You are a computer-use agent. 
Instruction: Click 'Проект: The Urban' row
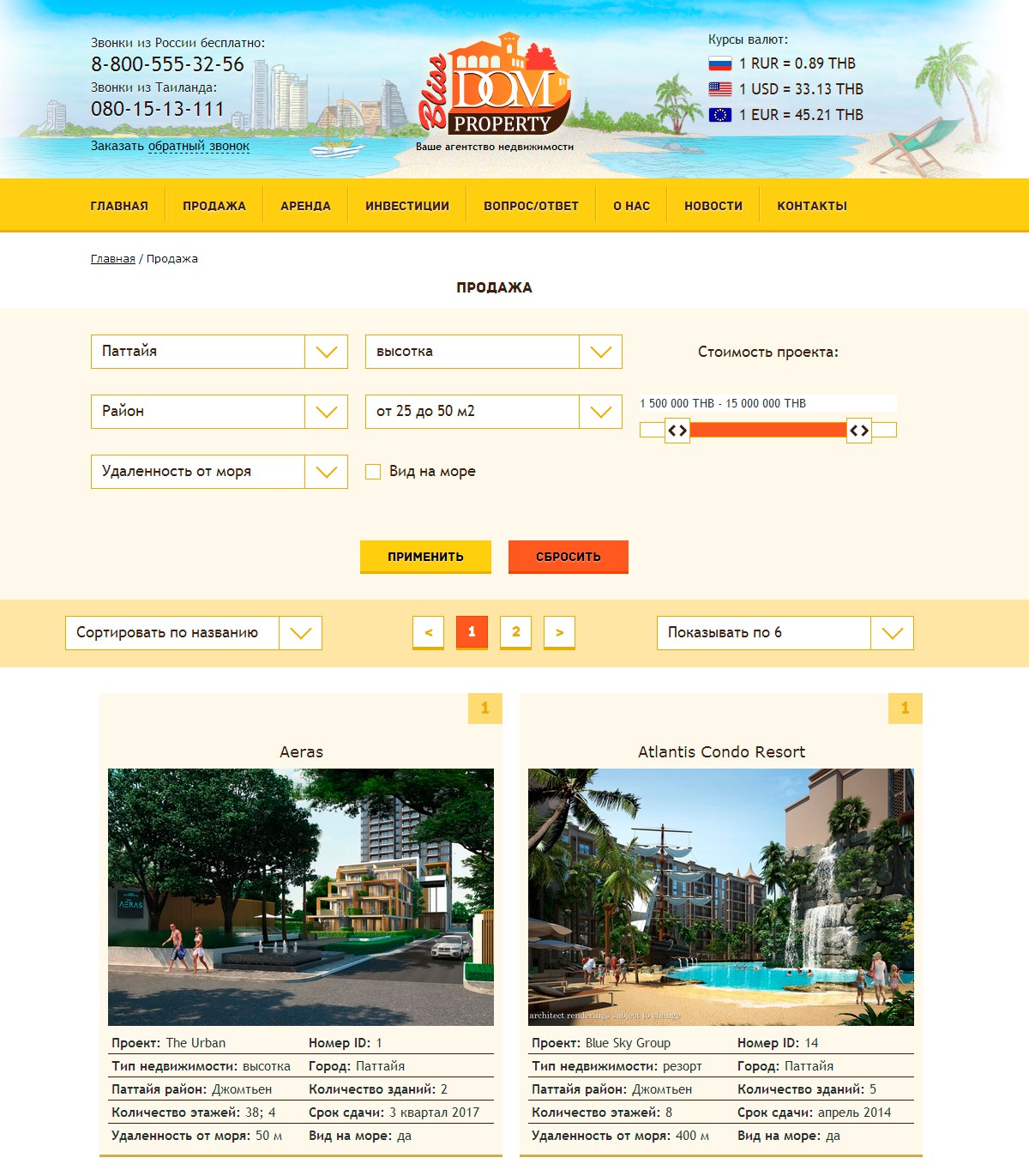tap(169, 1043)
